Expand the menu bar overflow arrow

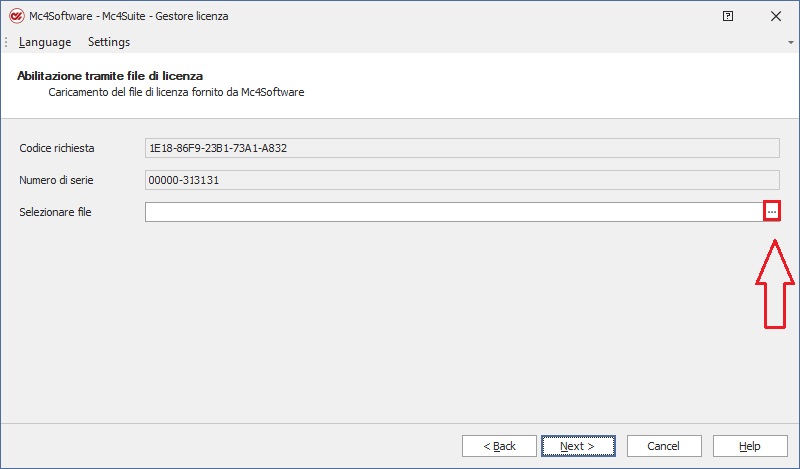(x=790, y=42)
